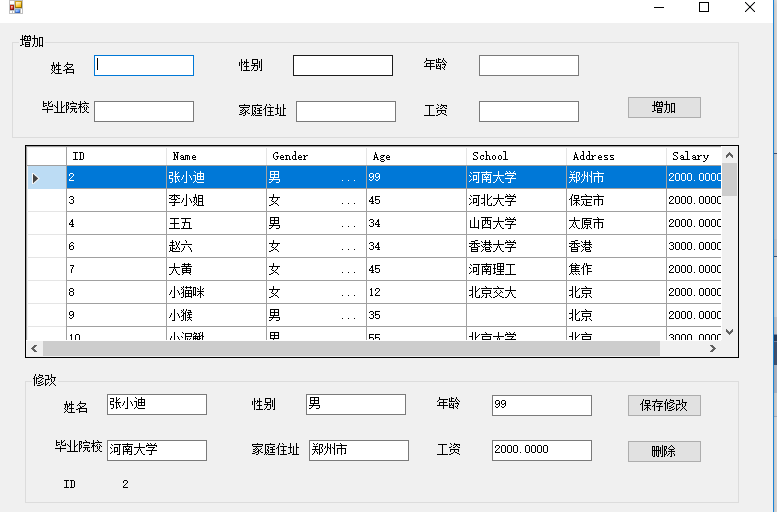Sort by the ID column header
Image resolution: width=777 pixels, height=512 pixels.
tap(116, 156)
